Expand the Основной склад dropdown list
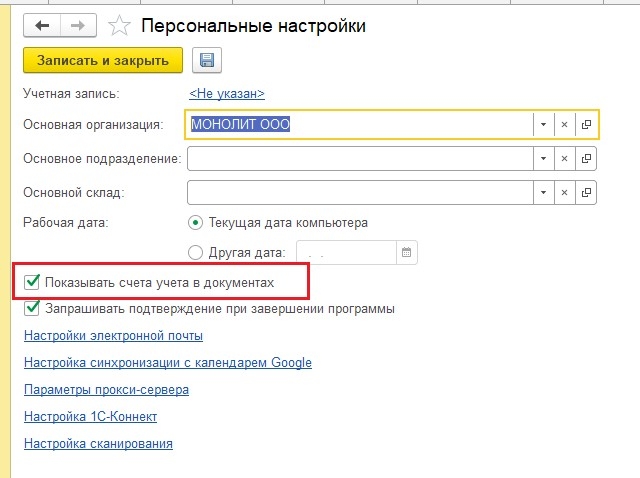 pos(542,192)
